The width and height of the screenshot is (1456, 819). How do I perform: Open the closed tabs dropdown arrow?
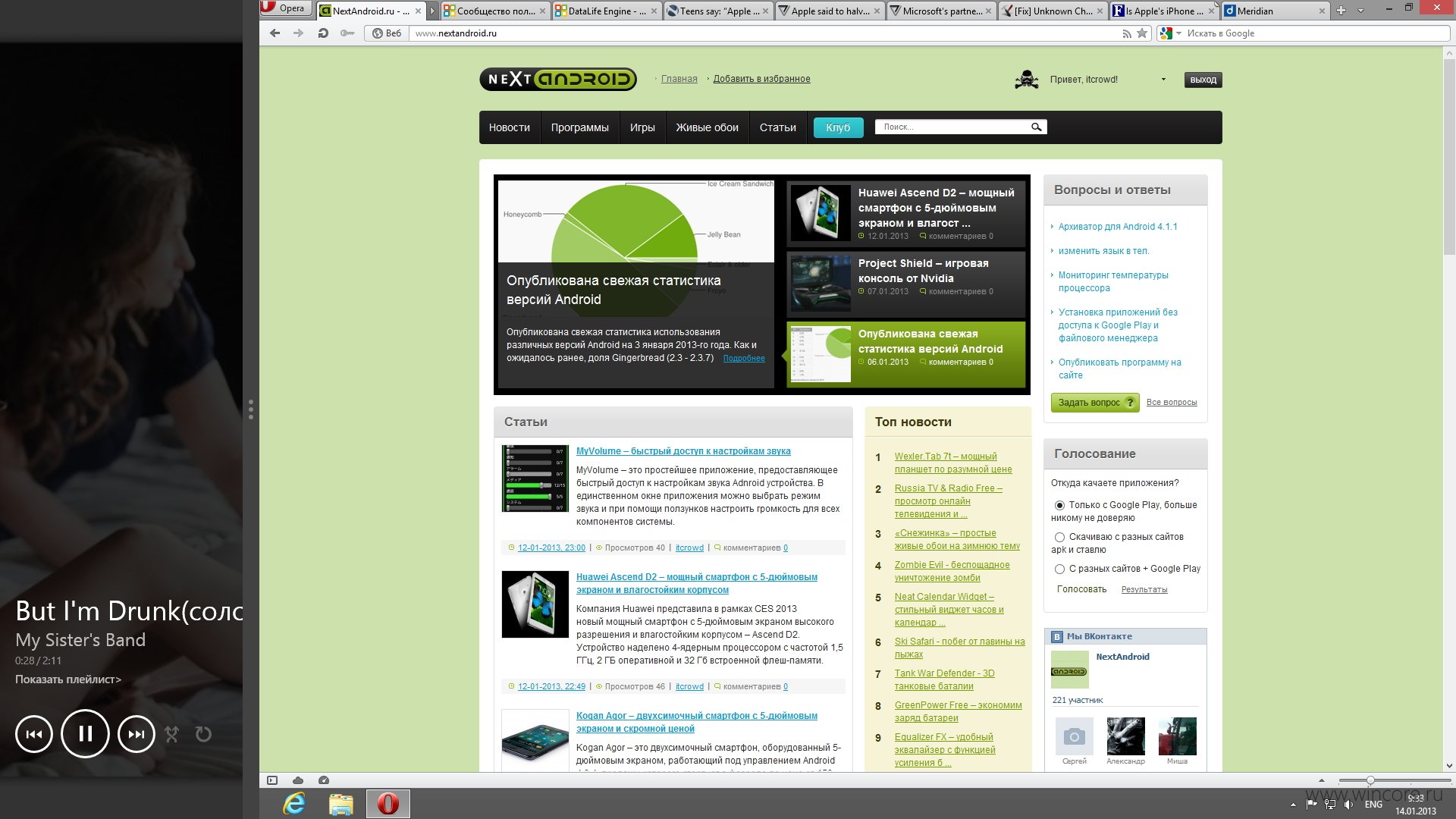coord(1360,11)
